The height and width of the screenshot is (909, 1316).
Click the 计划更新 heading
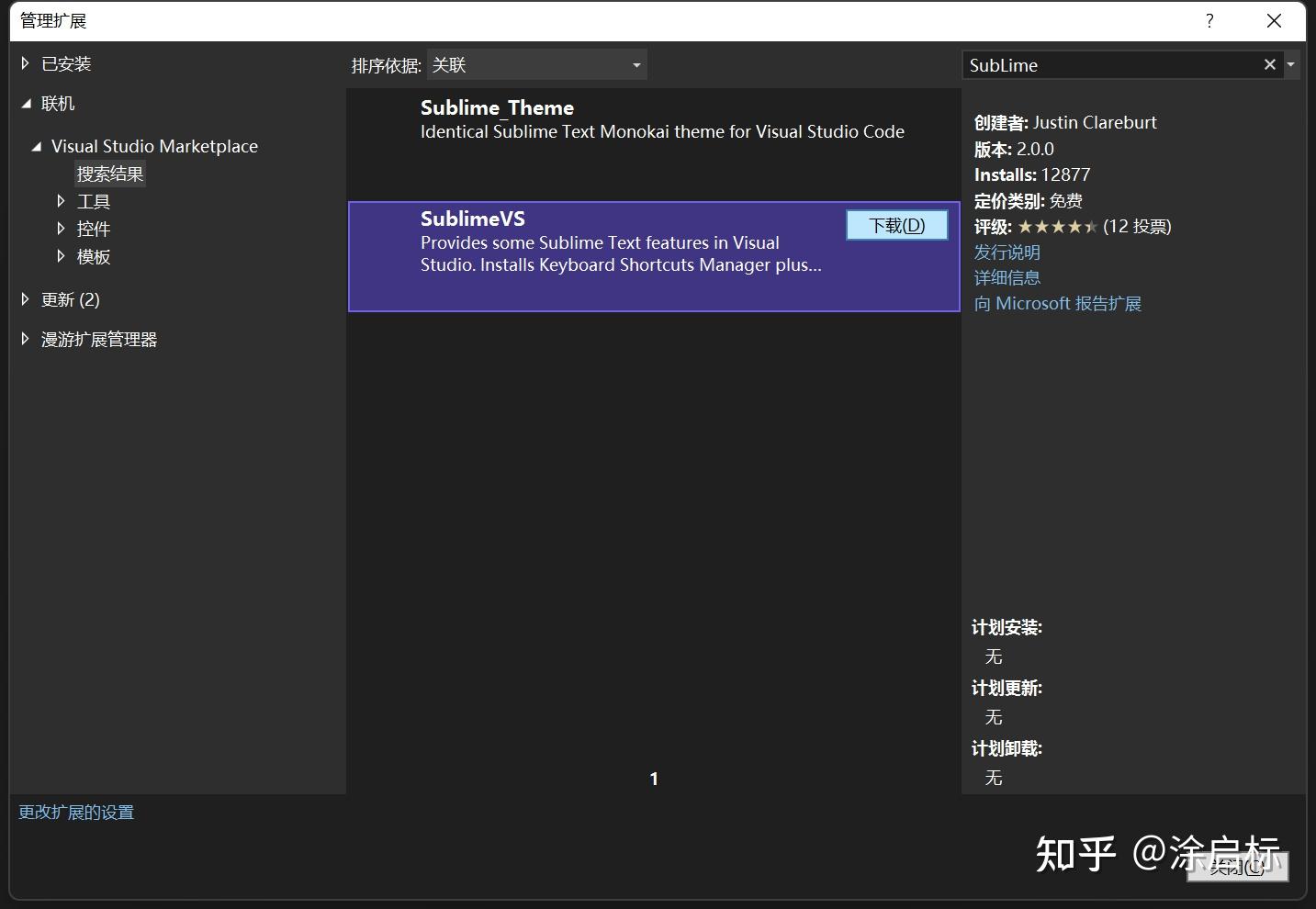click(1007, 688)
